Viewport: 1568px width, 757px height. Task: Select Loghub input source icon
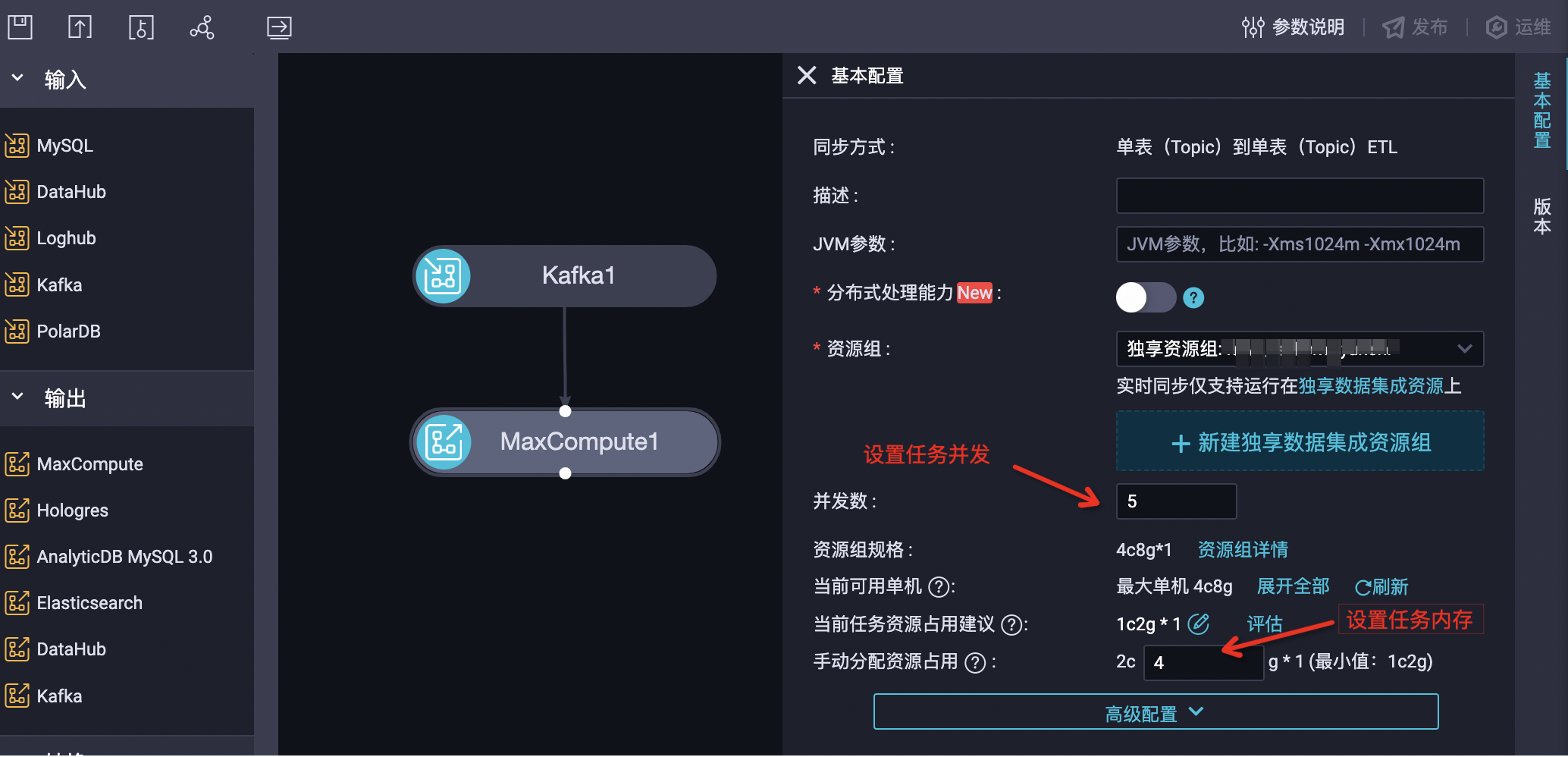point(17,237)
